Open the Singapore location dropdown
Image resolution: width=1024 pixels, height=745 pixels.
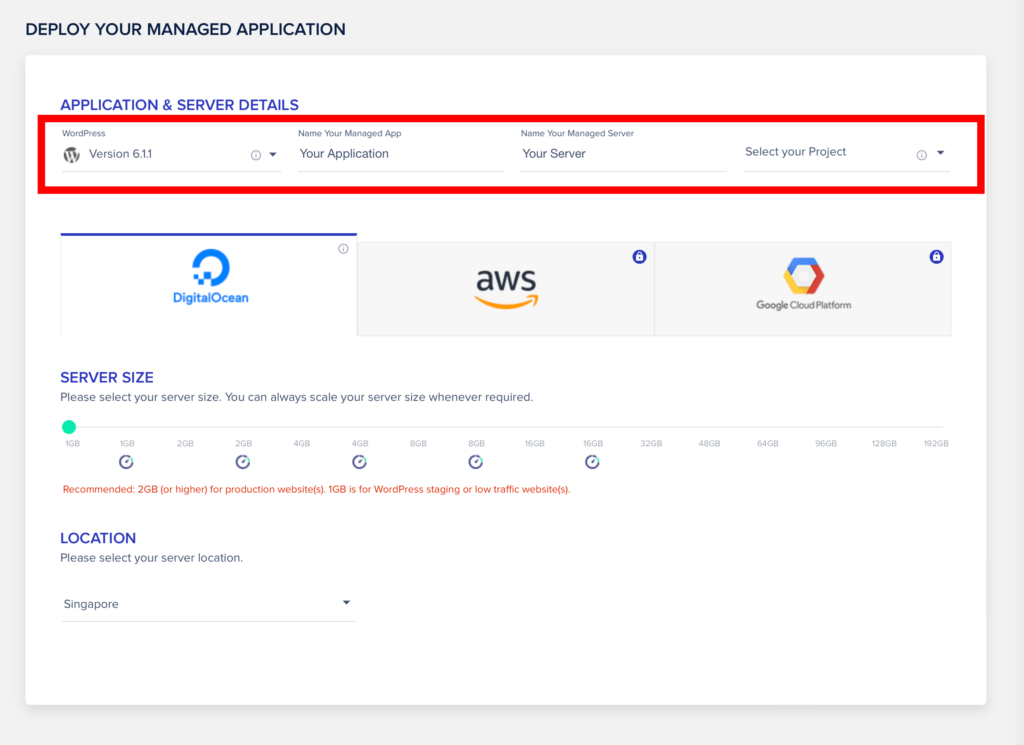tap(208, 604)
